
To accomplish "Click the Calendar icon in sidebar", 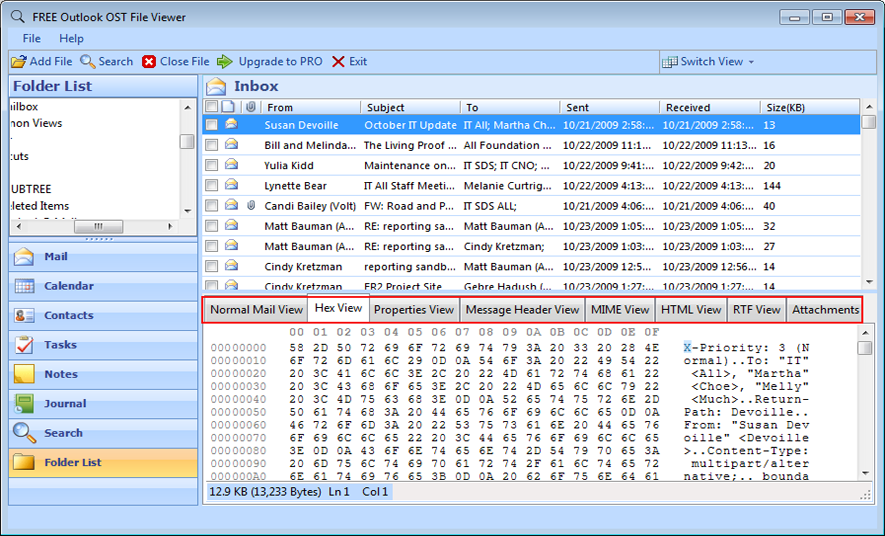I will click(24, 286).
